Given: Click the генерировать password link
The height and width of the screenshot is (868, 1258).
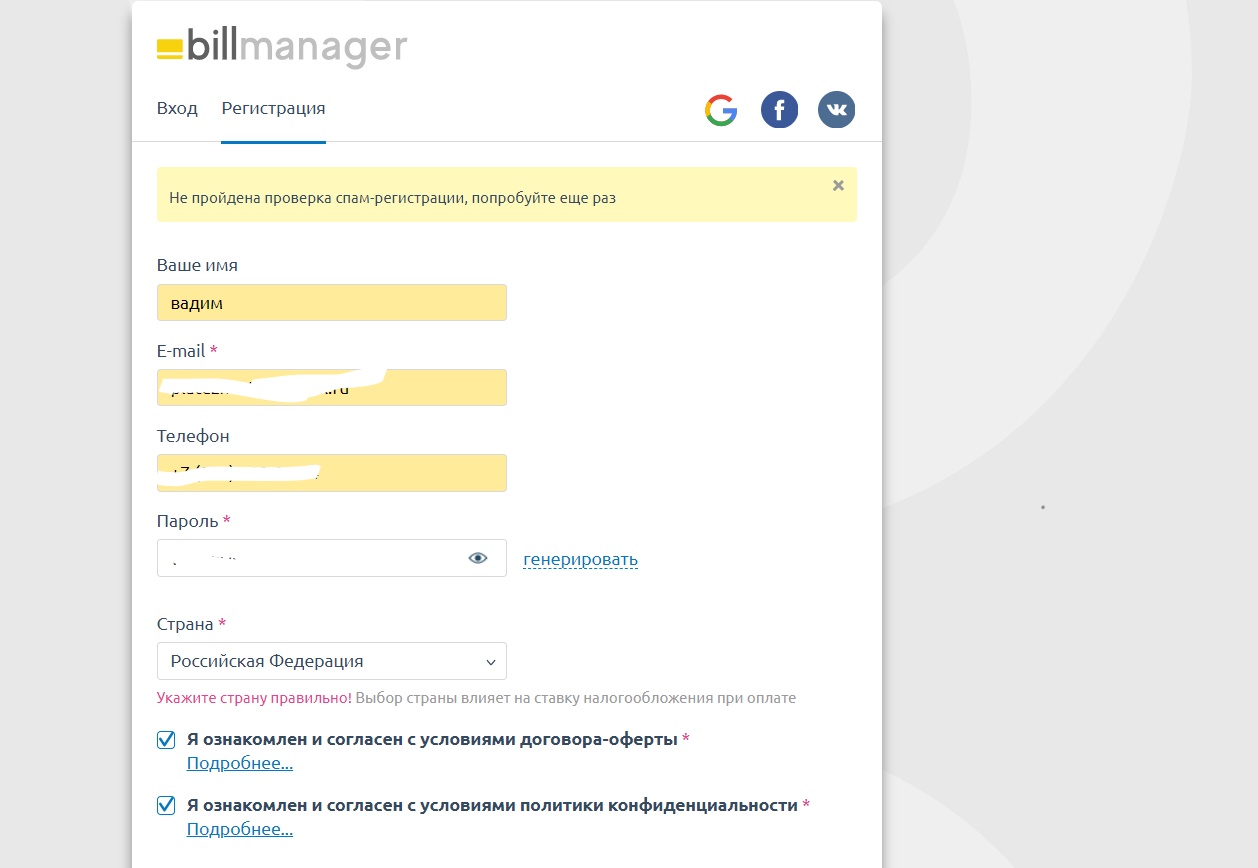Looking at the screenshot, I should coord(580,560).
